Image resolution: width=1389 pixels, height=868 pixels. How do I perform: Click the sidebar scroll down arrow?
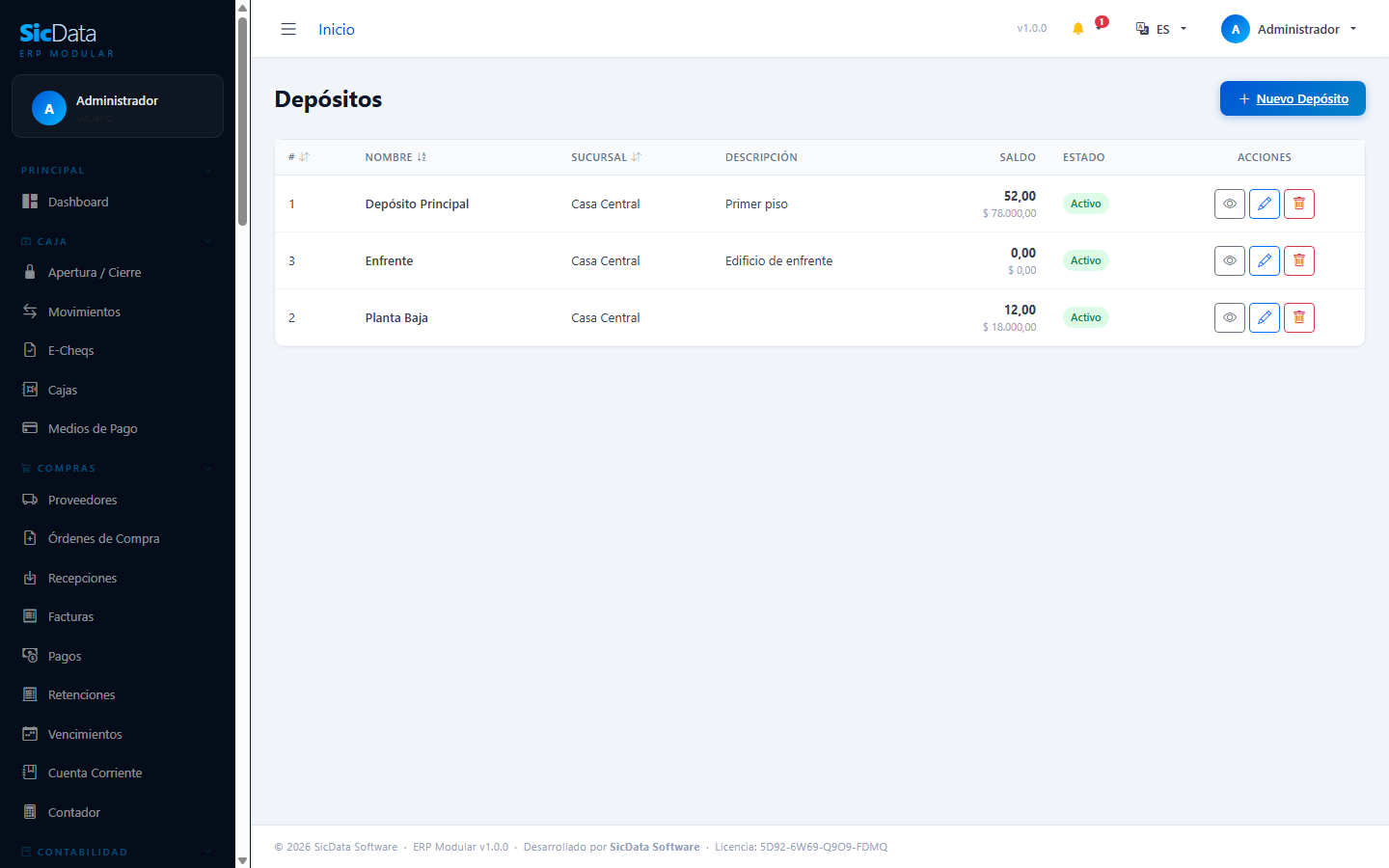[x=243, y=860]
